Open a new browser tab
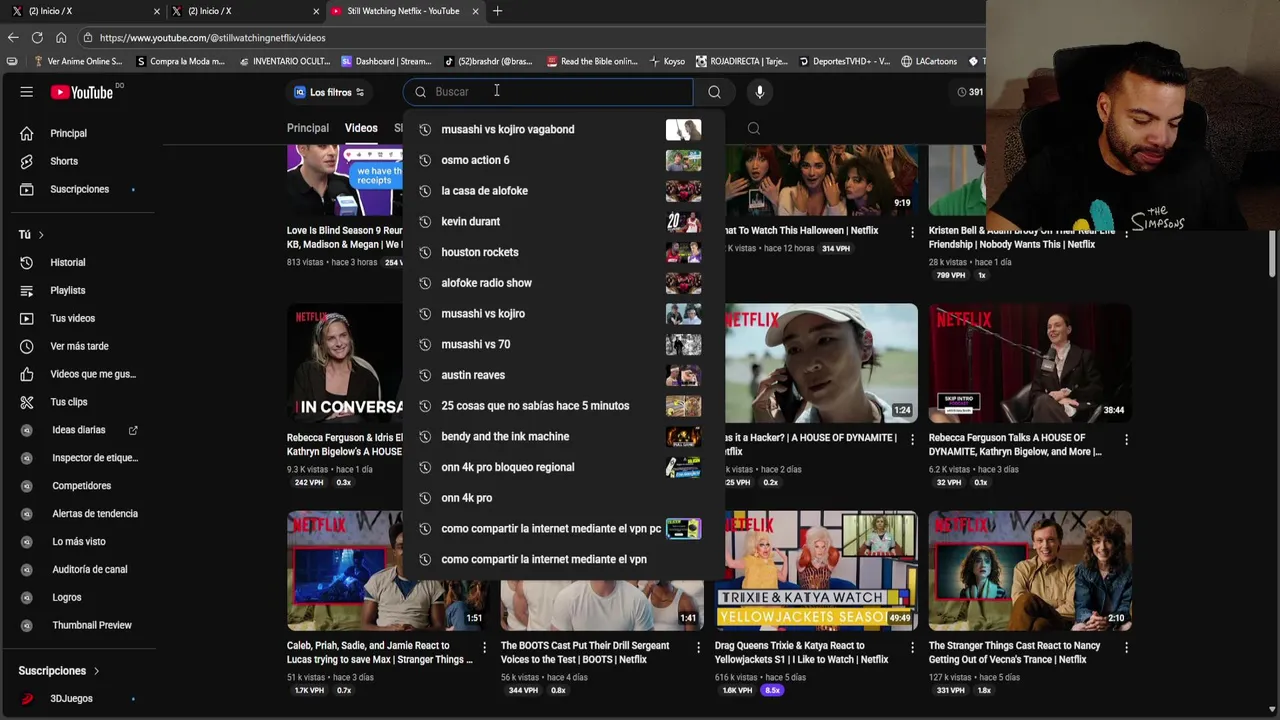This screenshot has height=720, width=1280. coord(497,11)
